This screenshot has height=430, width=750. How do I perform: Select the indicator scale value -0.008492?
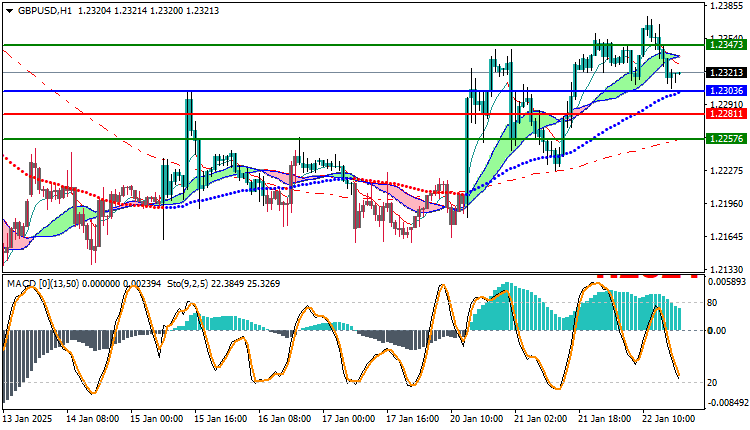click(x=728, y=403)
